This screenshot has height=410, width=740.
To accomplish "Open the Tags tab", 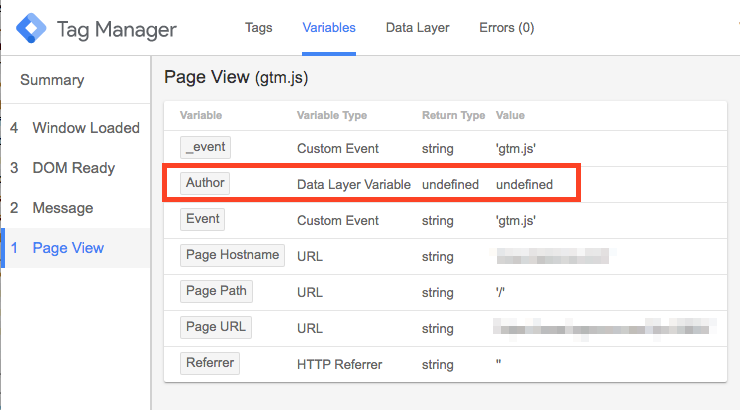I will point(258,27).
